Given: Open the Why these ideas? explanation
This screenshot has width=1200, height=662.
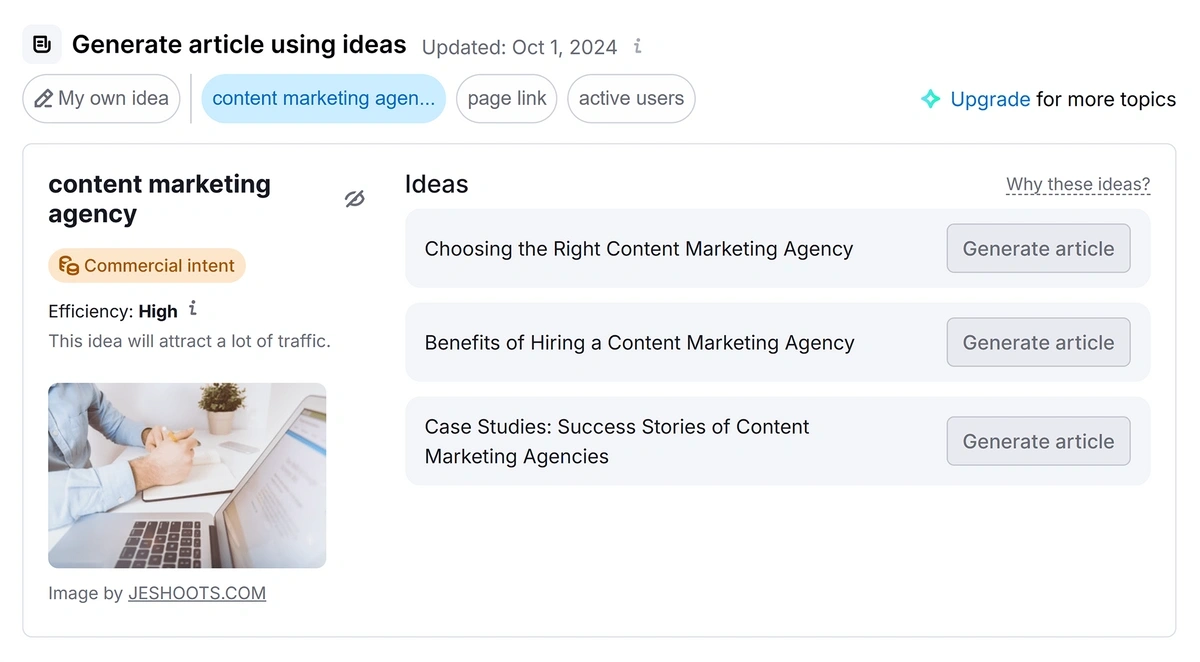Looking at the screenshot, I should [x=1078, y=184].
